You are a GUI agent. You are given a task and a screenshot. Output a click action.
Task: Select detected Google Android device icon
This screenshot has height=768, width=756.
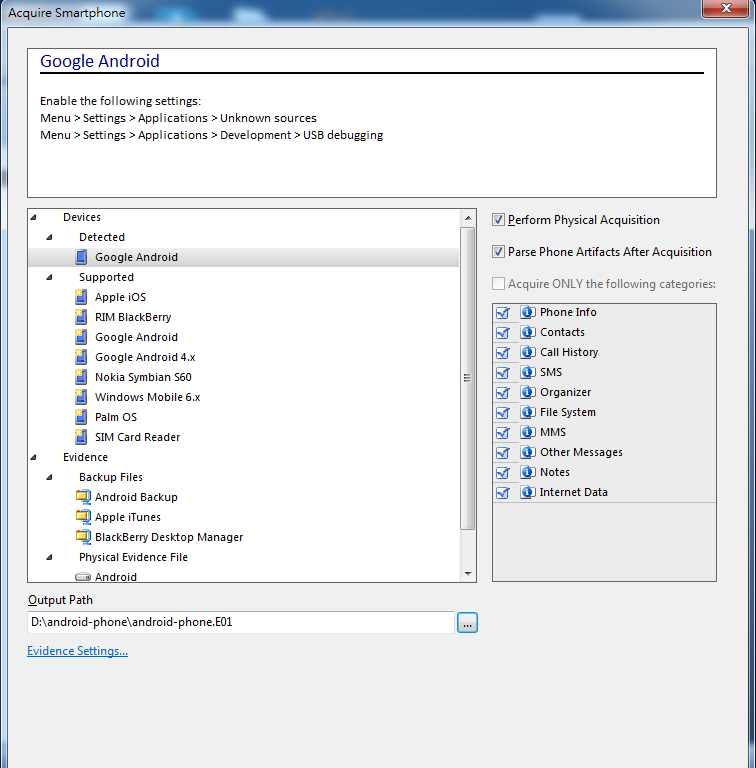tap(81, 257)
